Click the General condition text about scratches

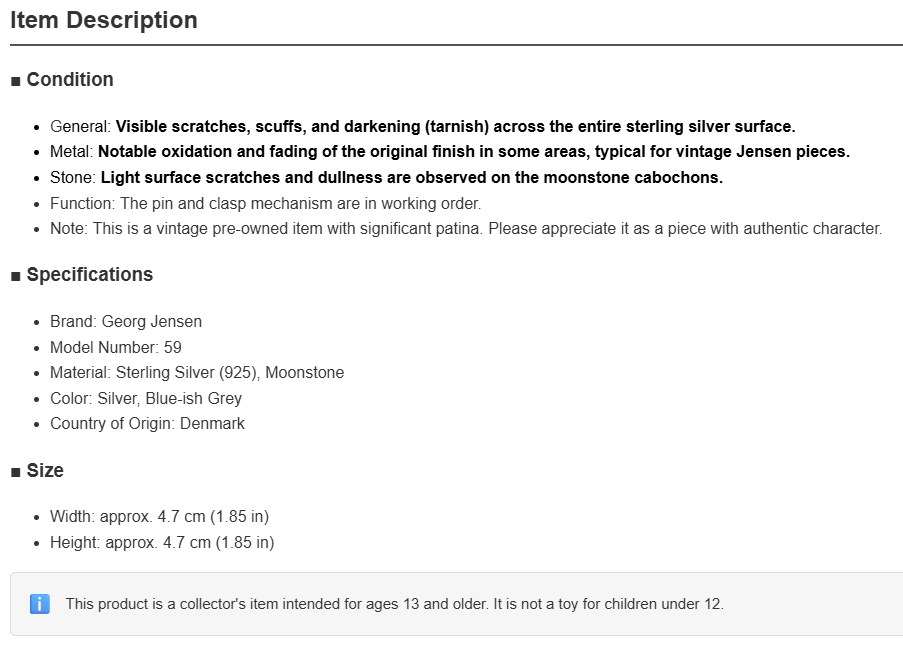tap(423, 126)
